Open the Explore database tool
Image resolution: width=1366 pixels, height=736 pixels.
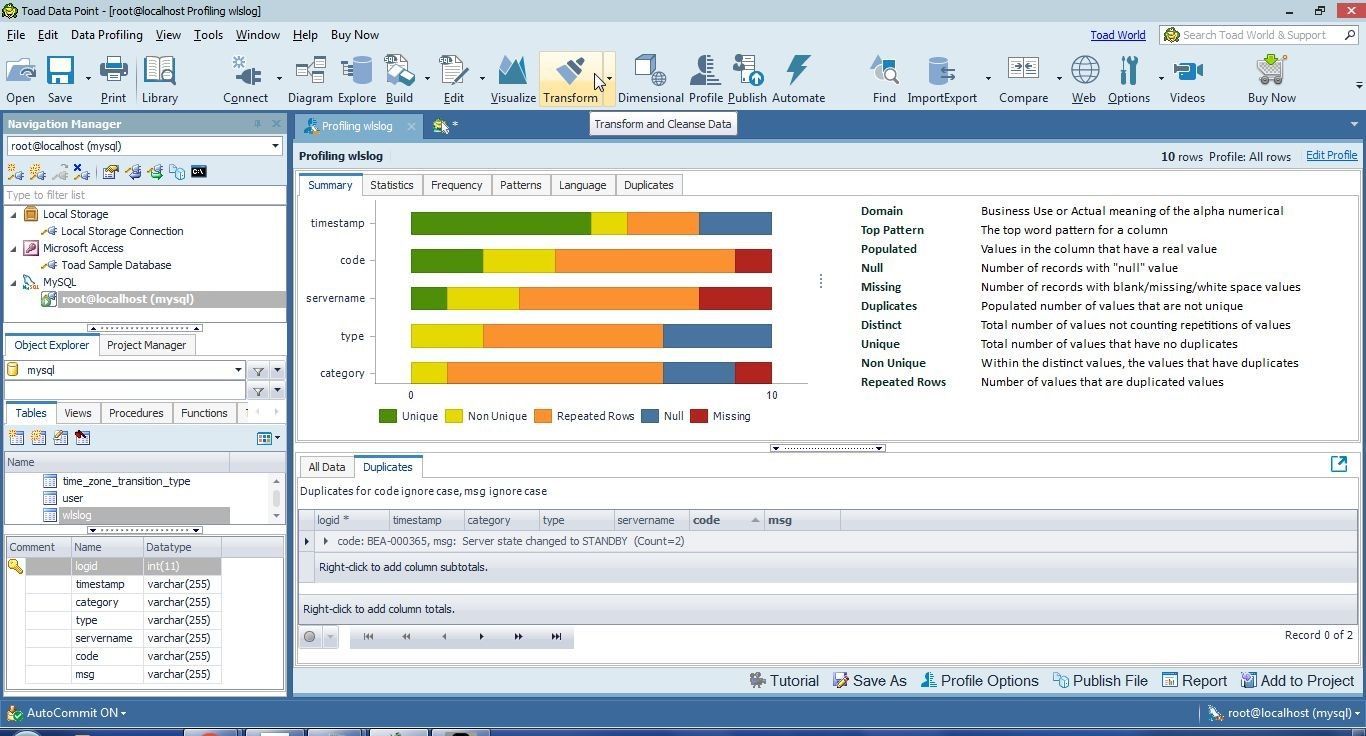(356, 79)
